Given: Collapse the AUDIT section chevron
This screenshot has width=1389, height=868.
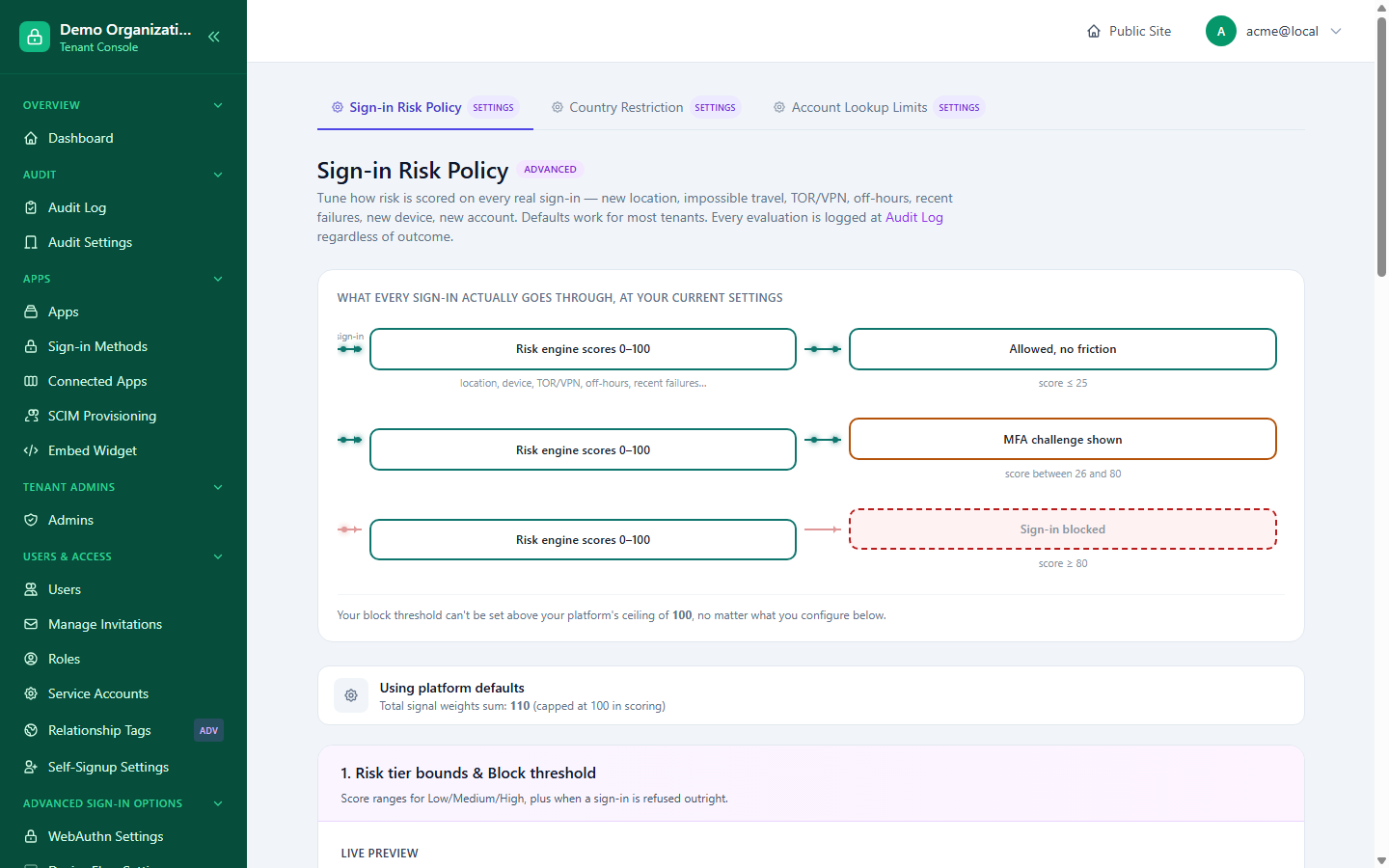Looking at the screenshot, I should pyautogui.click(x=218, y=175).
